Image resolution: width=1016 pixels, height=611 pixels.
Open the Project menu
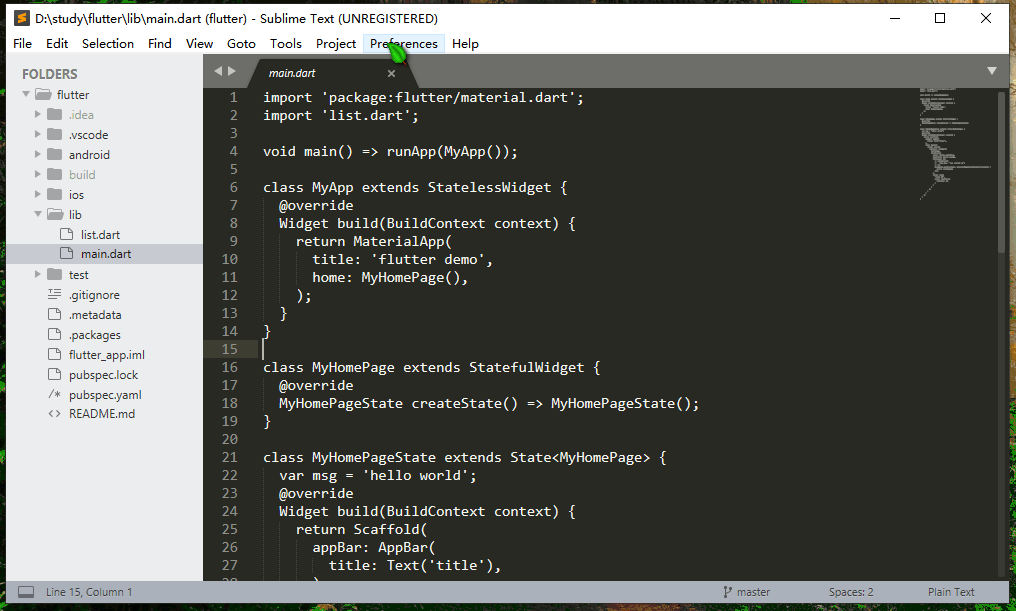click(x=336, y=43)
